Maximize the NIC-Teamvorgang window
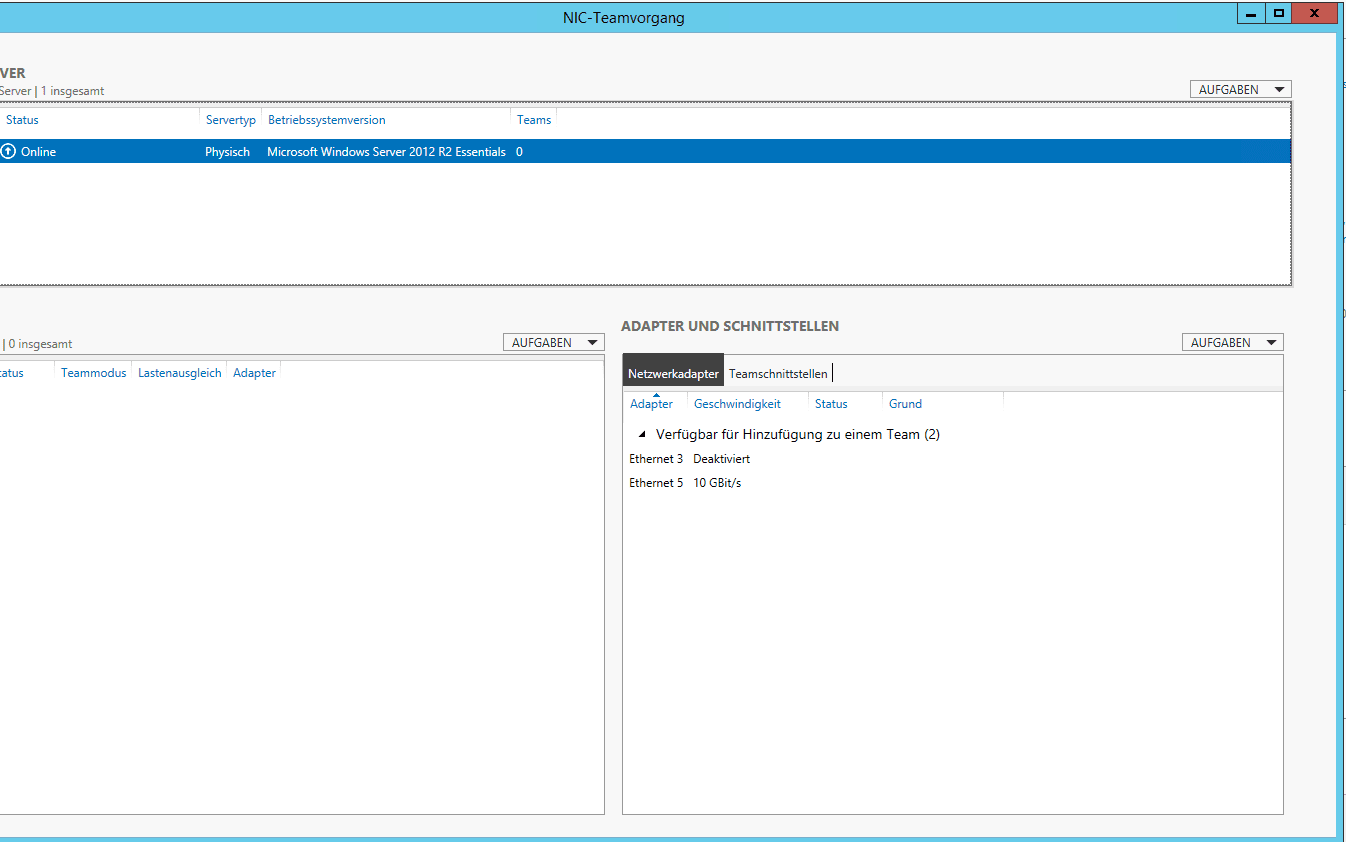The image size is (1346, 842). tap(1278, 14)
